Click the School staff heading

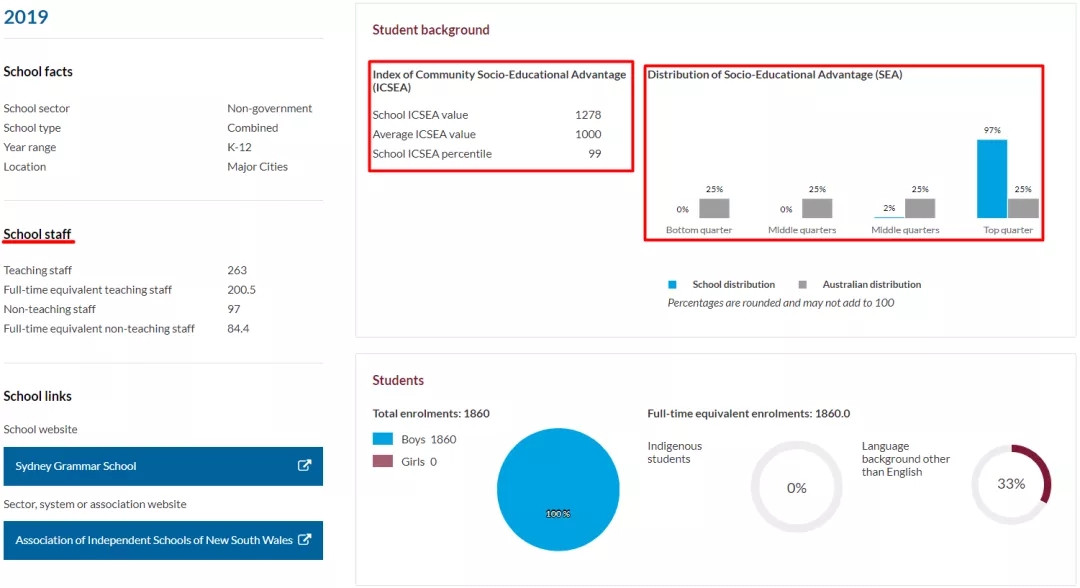tap(37, 234)
